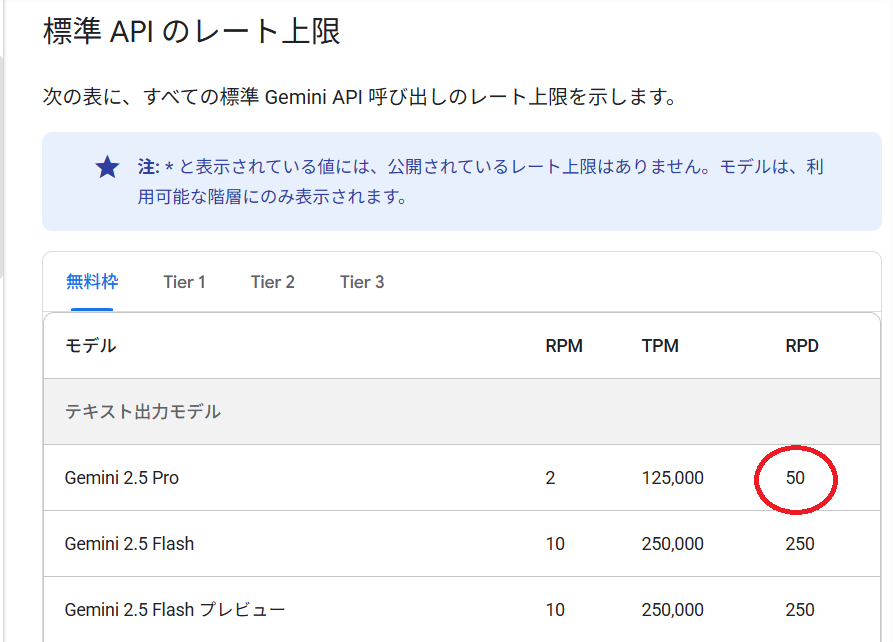Click the RPM value 2 for Gemini 2.5 Pro
Image resolution: width=893 pixels, height=642 pixels.
point(550,478)
